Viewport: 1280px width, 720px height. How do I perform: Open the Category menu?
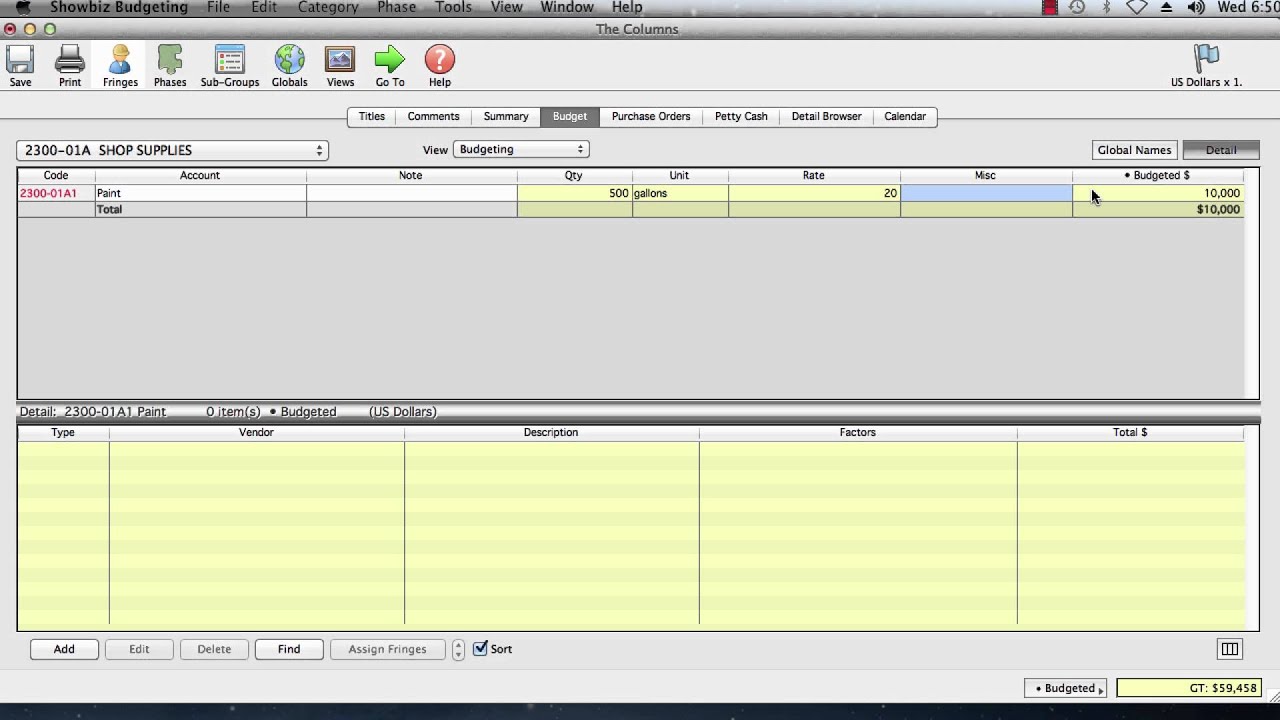328,7
